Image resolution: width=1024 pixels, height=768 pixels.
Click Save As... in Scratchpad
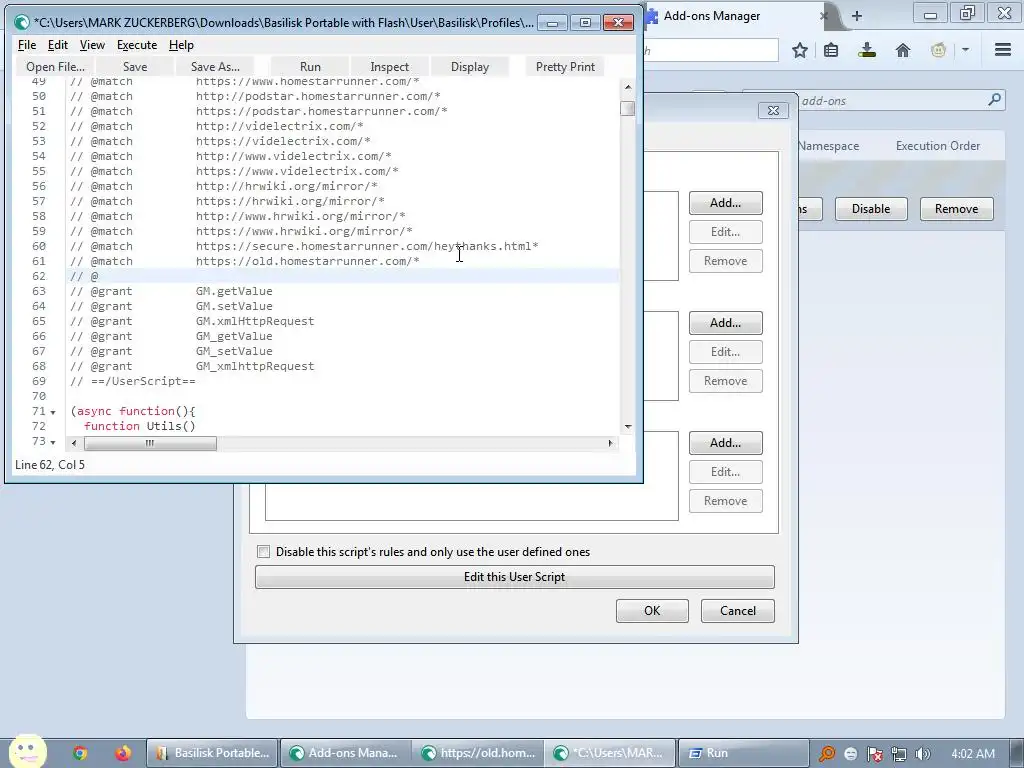click(215, 67)
